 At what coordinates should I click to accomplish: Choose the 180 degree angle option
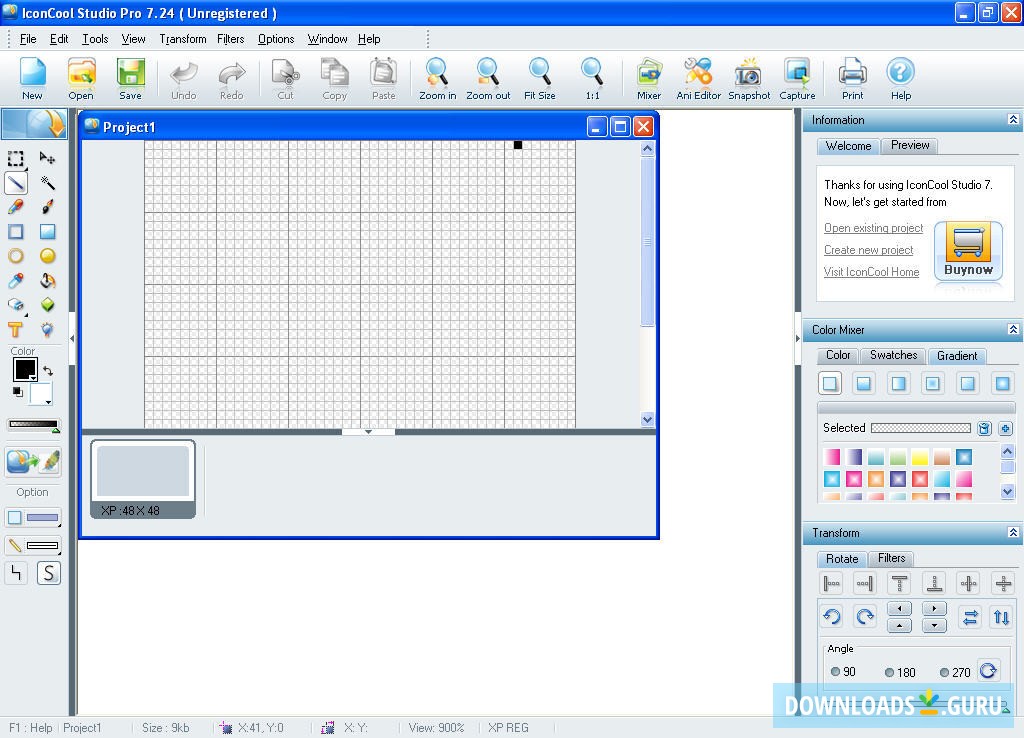888,671
